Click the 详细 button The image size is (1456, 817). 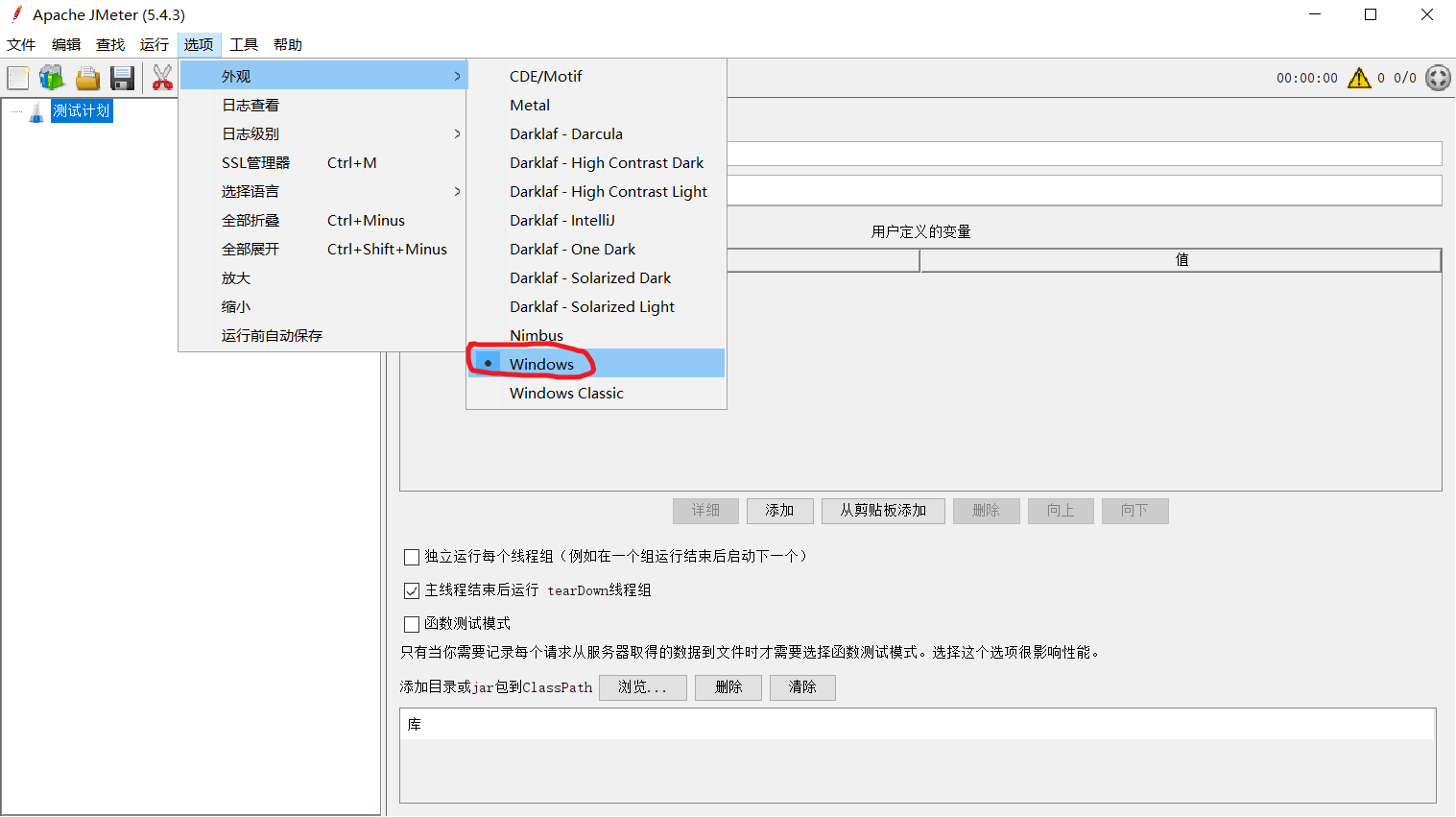[x=705, y=511]
